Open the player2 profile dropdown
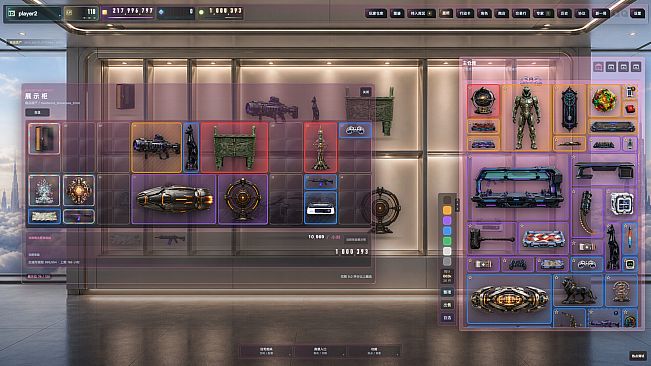The height and width of the screenshot is (366, 651). point(33,13)
